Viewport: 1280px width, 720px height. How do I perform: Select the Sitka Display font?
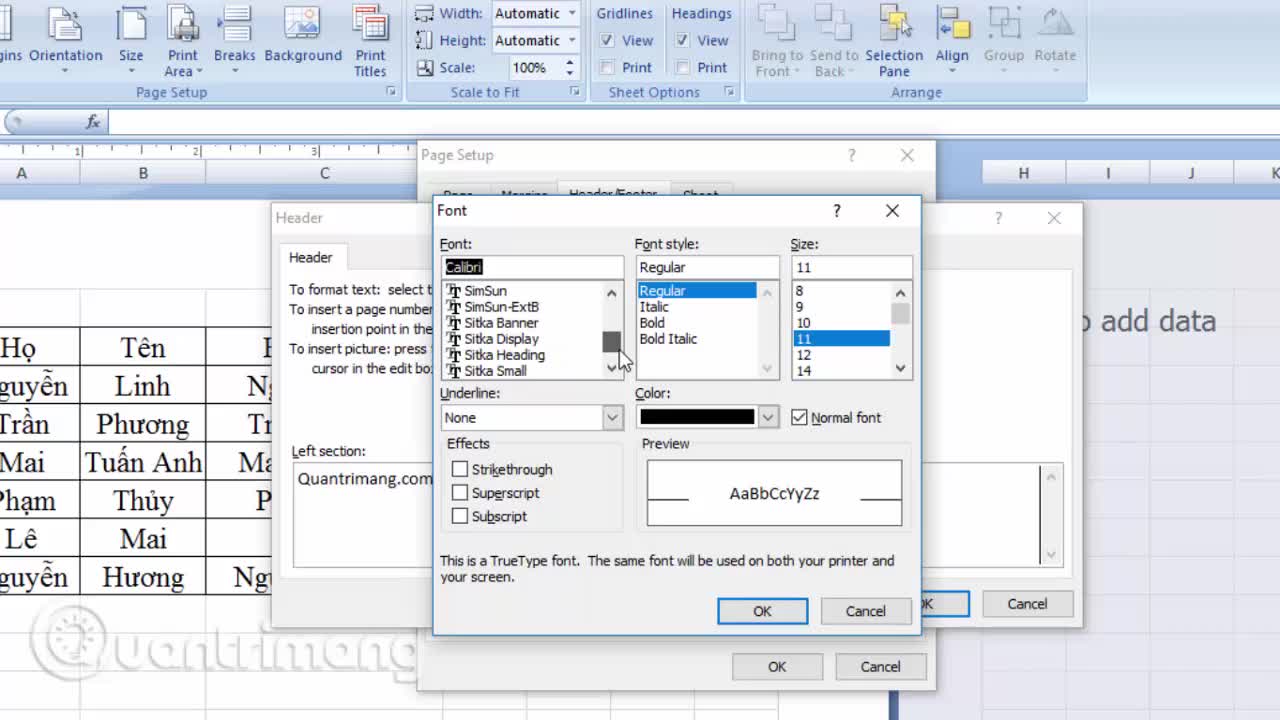[501, 339]
